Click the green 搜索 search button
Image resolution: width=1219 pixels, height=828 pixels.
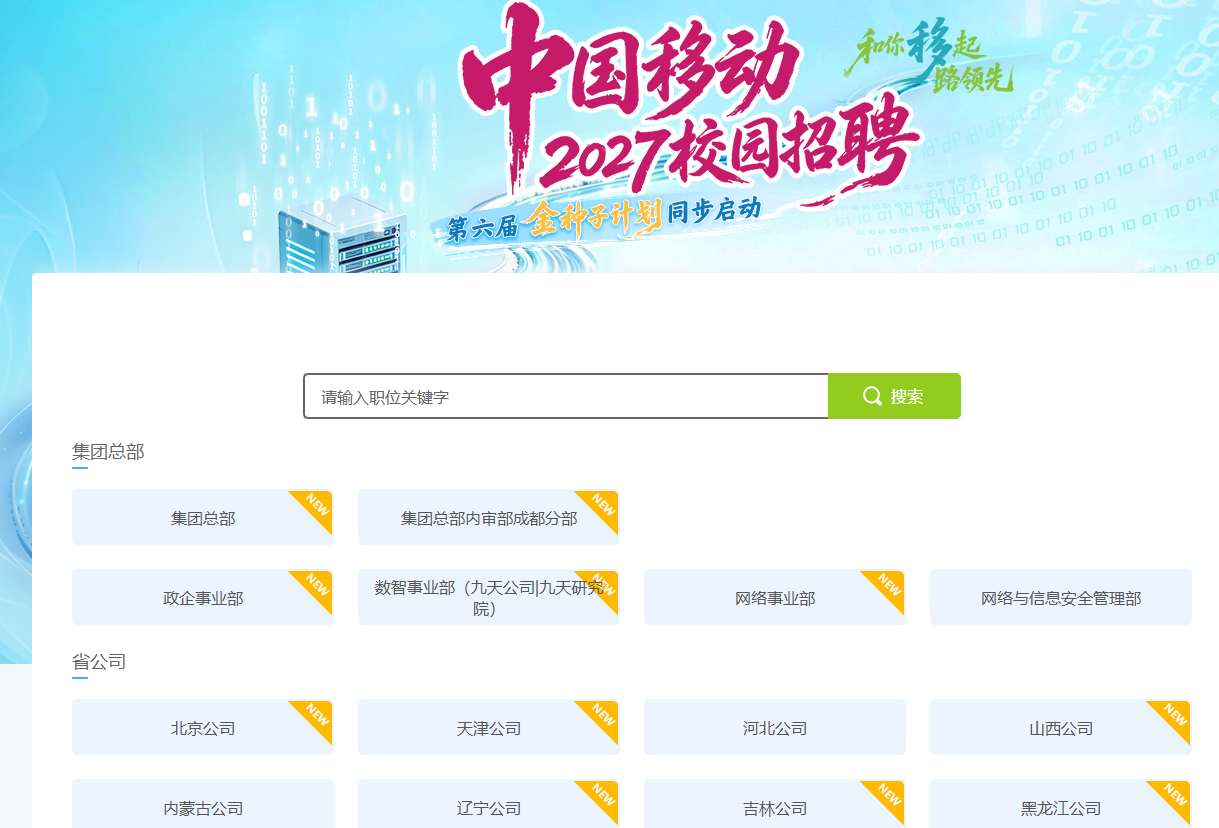click(894, 396)
